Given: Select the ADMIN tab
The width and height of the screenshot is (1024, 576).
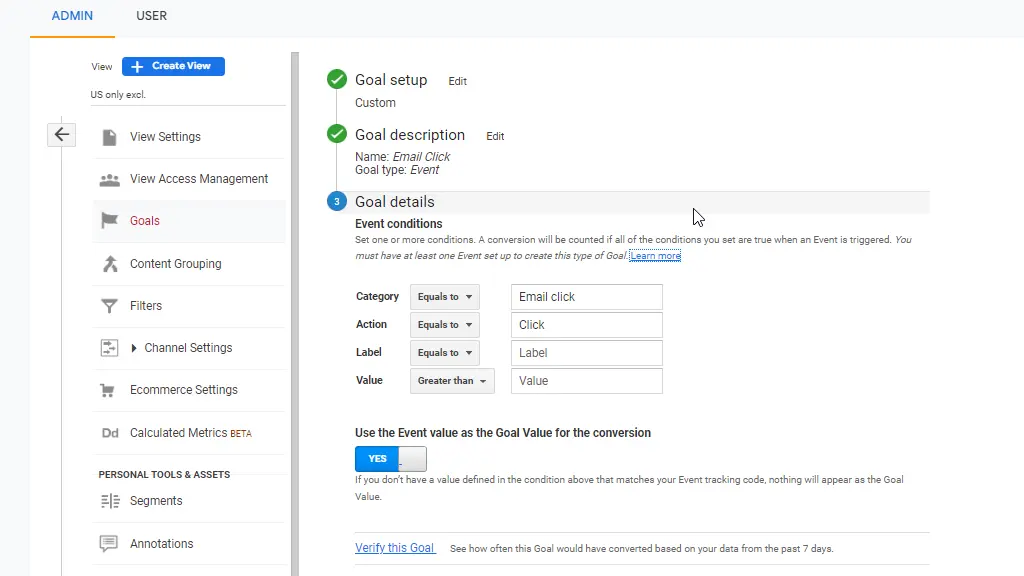Looking at the screenshot, I should (x=71, y=15).
